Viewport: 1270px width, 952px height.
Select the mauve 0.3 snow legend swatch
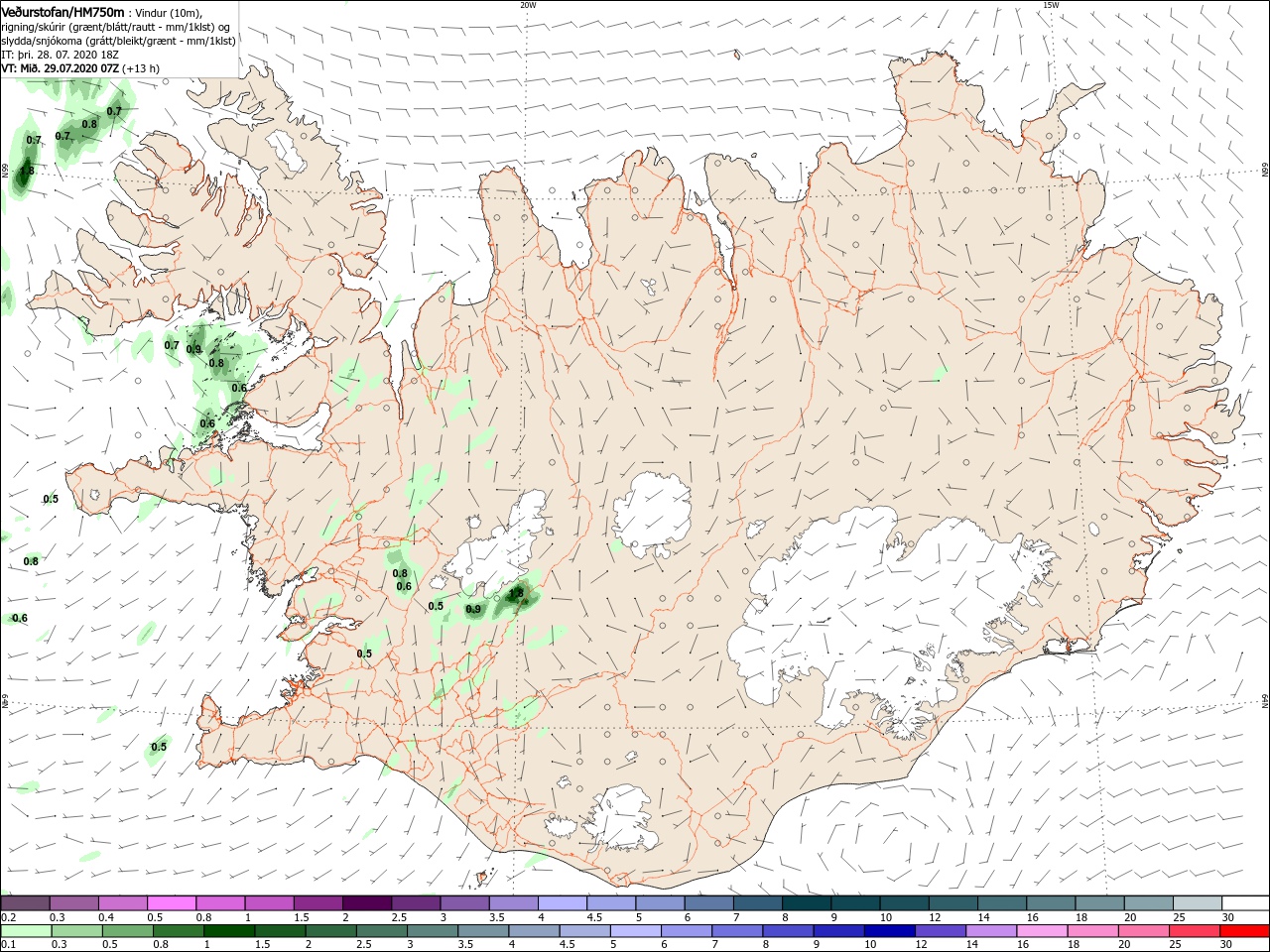point(73,903)
